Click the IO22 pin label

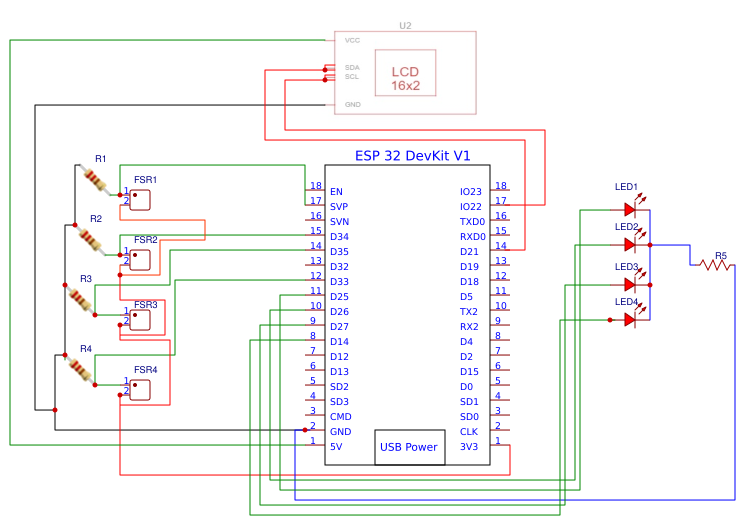[471, 207]
